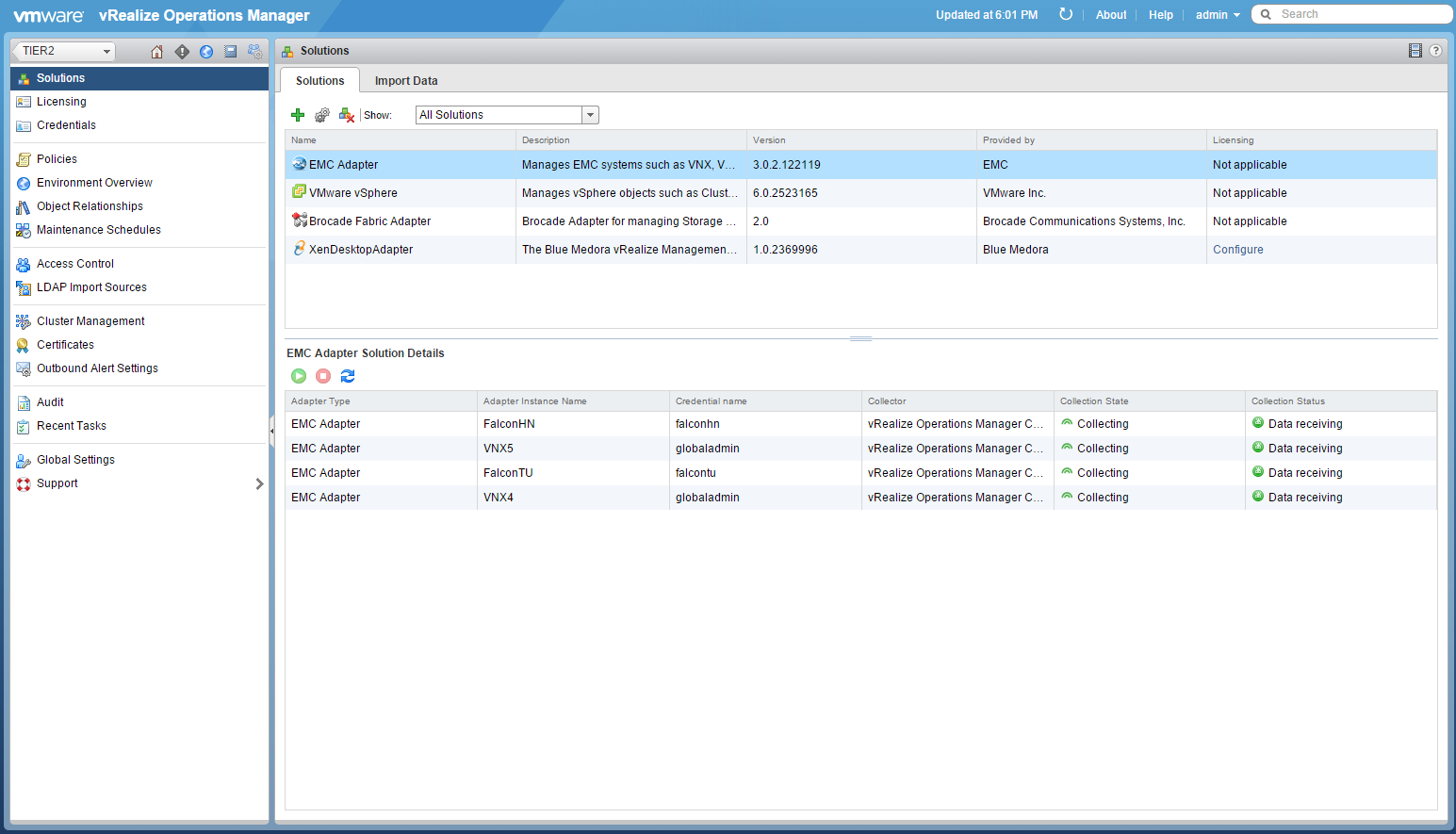
Task: Click the Configure link for XenDesktopAdapter
Action: pos(1237,250)
